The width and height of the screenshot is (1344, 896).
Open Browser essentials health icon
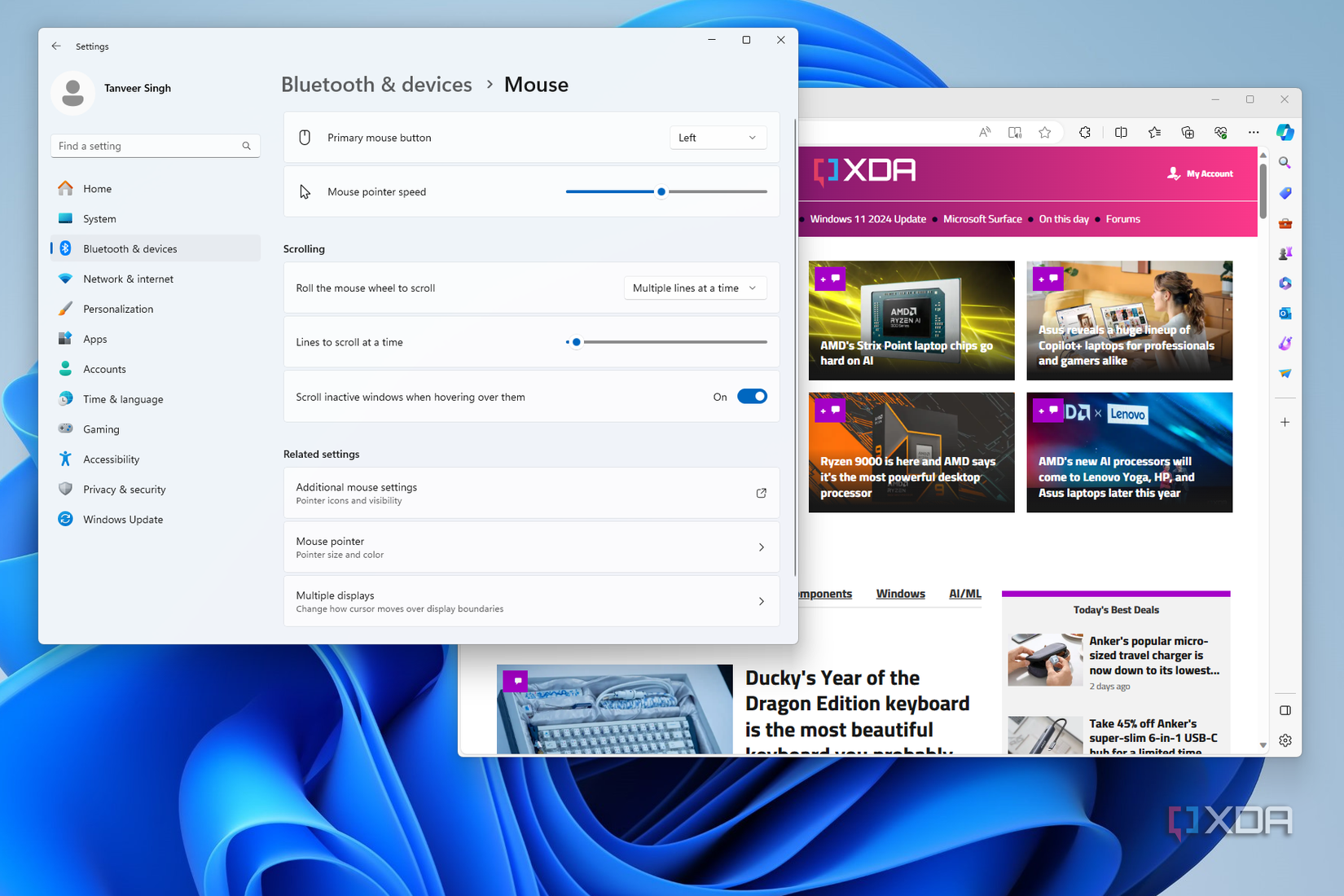(1220, 132)
